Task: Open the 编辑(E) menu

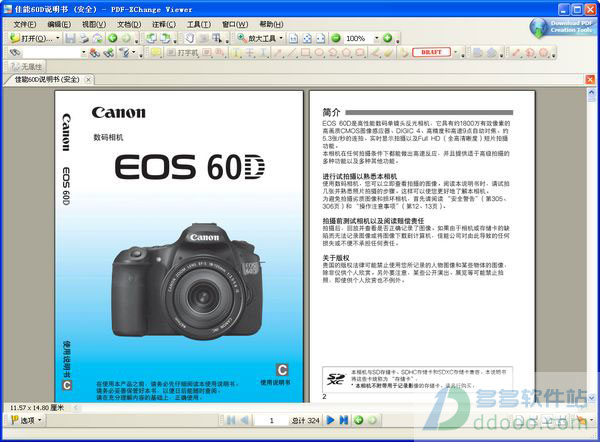Action: click(59, 24)
